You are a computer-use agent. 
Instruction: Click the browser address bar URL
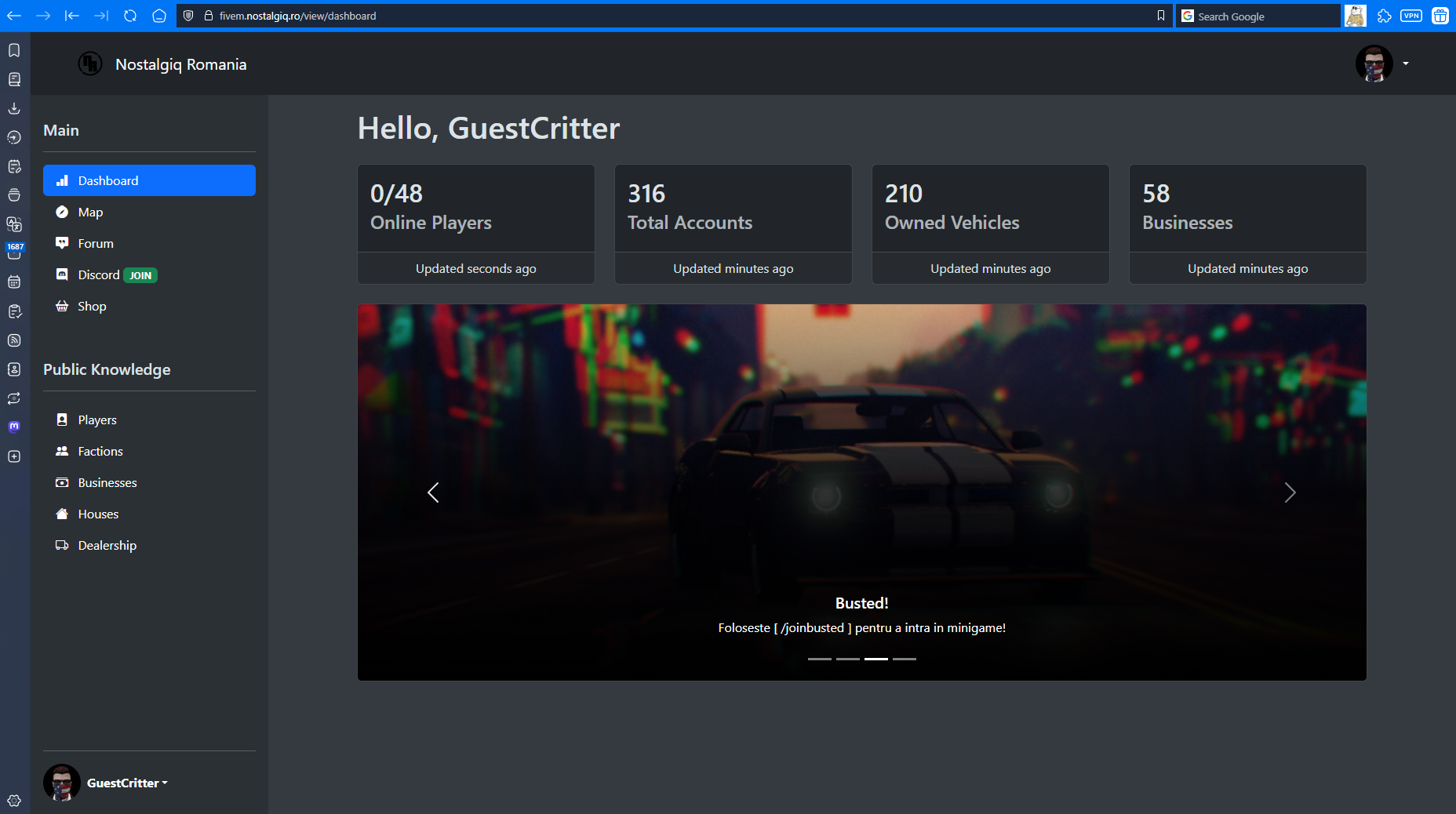coord(297,16)
